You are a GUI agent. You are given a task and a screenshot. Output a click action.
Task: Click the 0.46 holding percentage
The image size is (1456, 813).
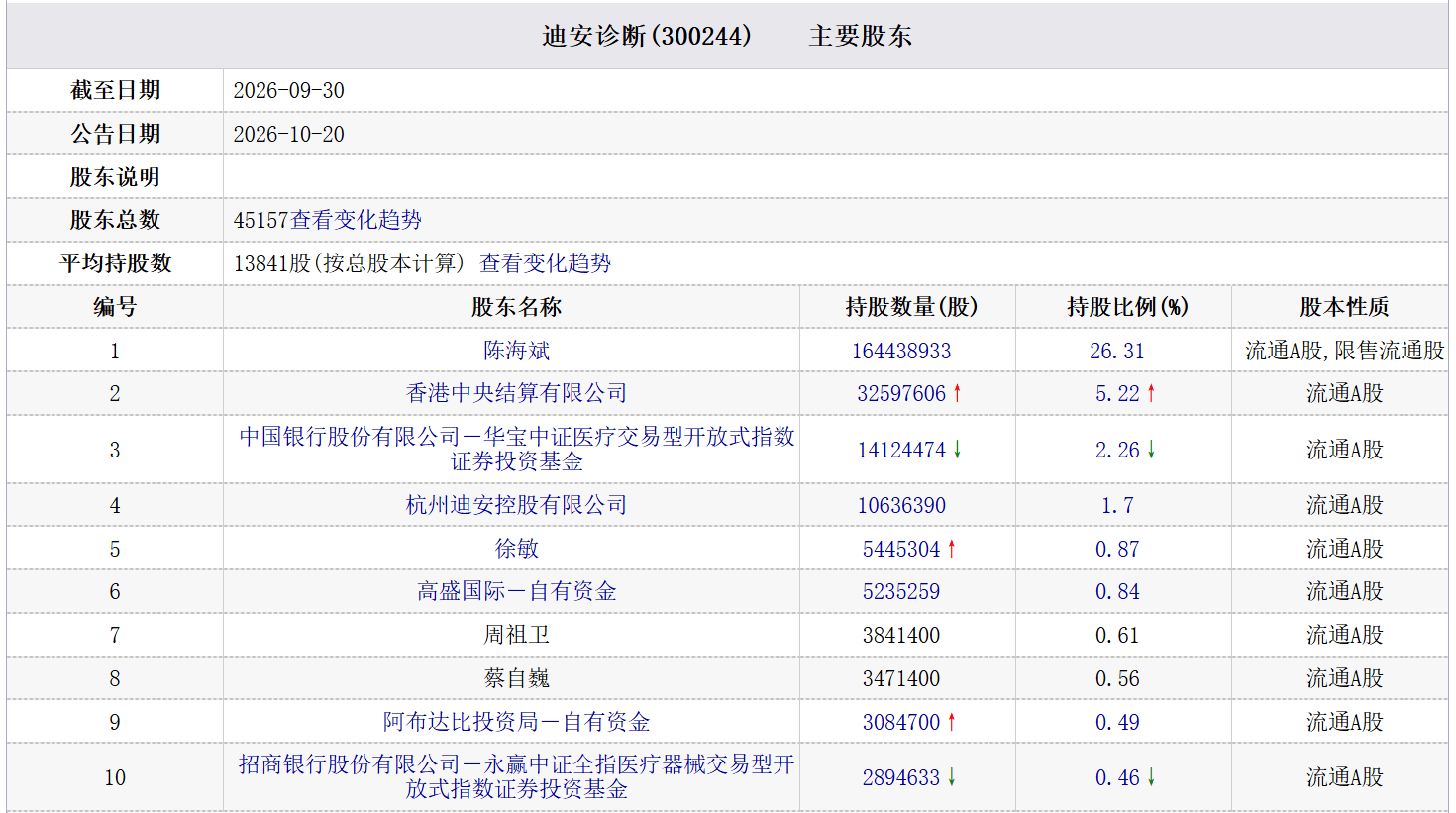coord(1117,777)
